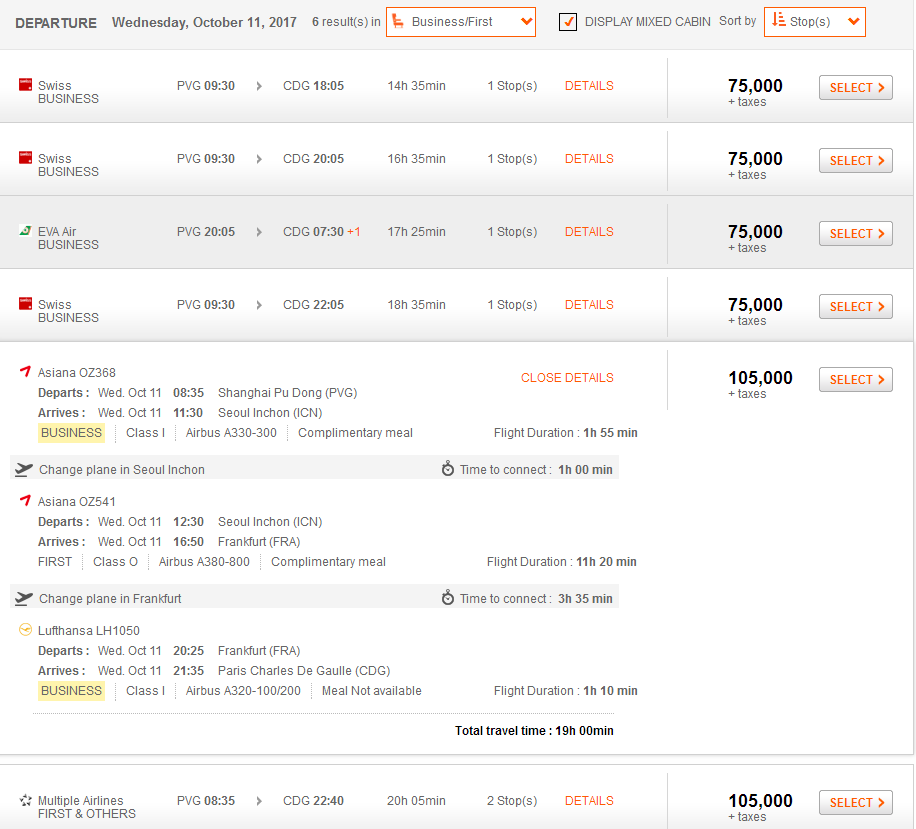This screenshot has width=916, height=829.
Task: Select the Swiss flight arriving CDG 22:05
Action: pos(856,307)
